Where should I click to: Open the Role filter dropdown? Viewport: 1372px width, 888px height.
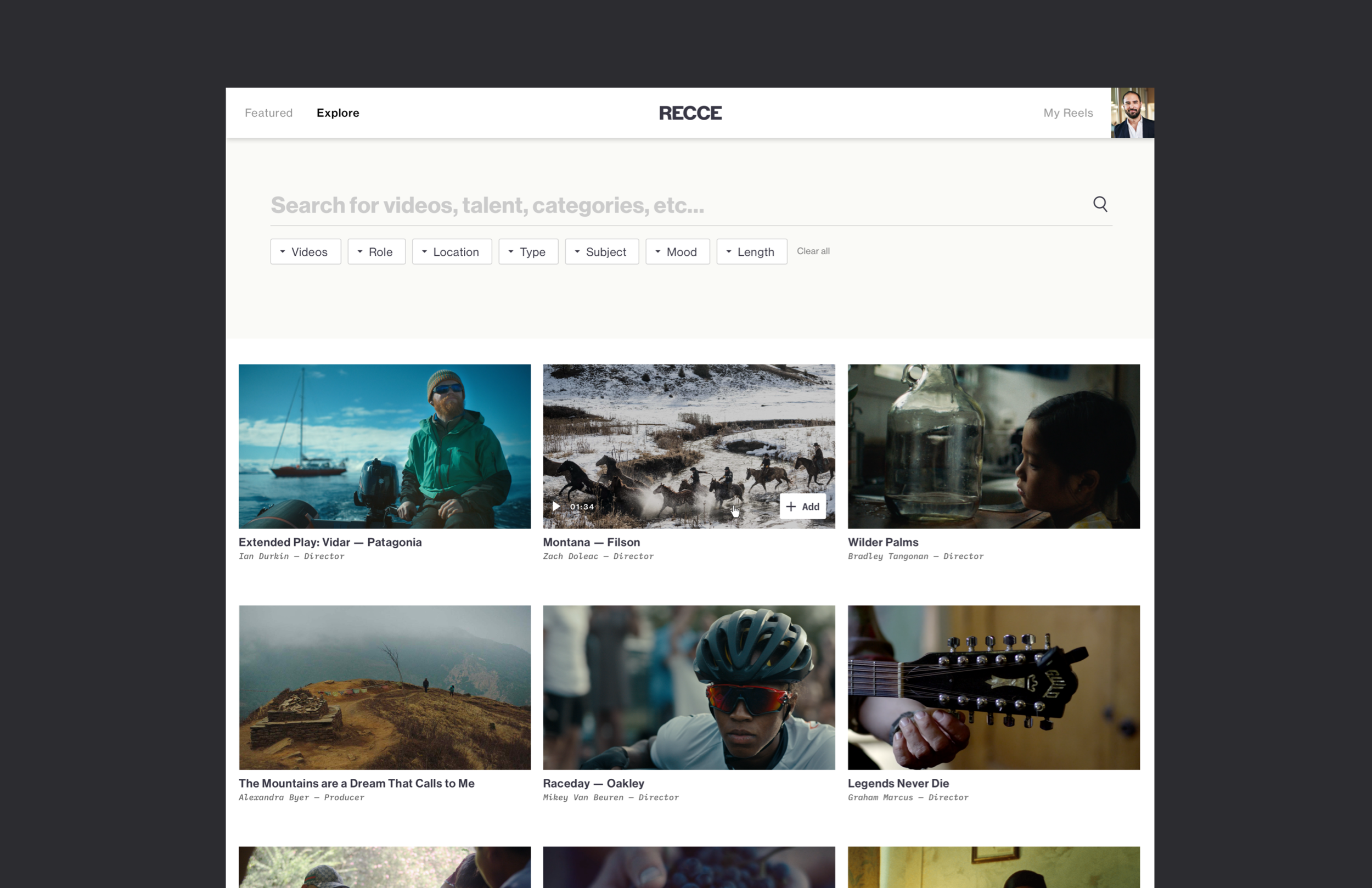[x=376, y=251]
